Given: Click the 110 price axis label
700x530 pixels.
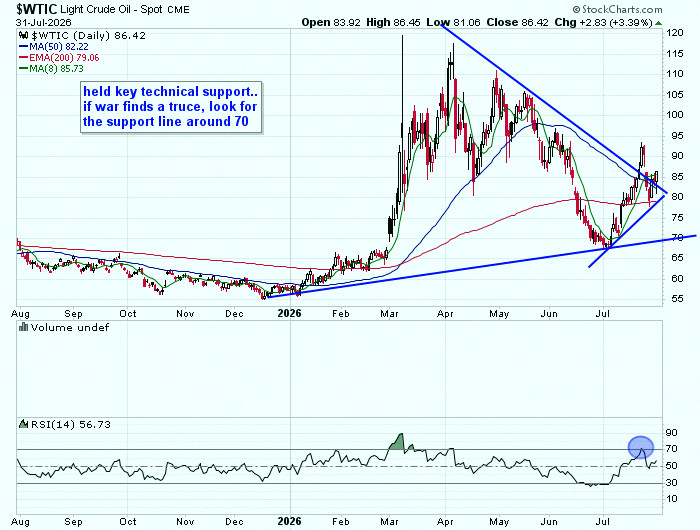Looking at the screenshot, I should pyautogui.click(x=675, y=74).
